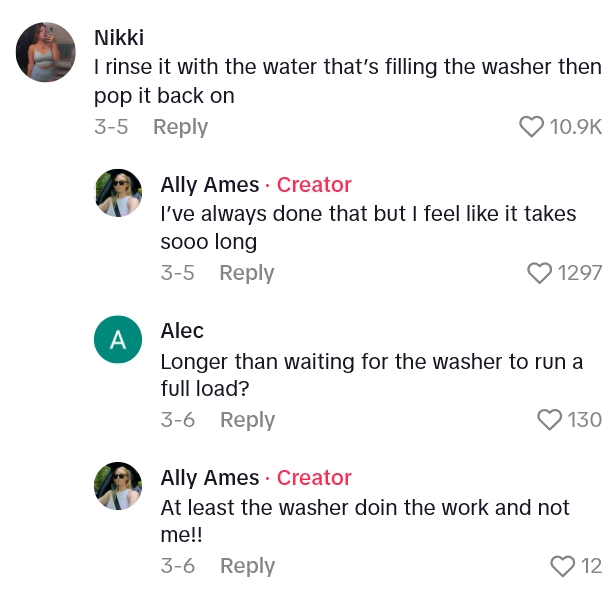Reply to Nikki's comment
This screenshot has width=612, height=606.
(180, 127)
